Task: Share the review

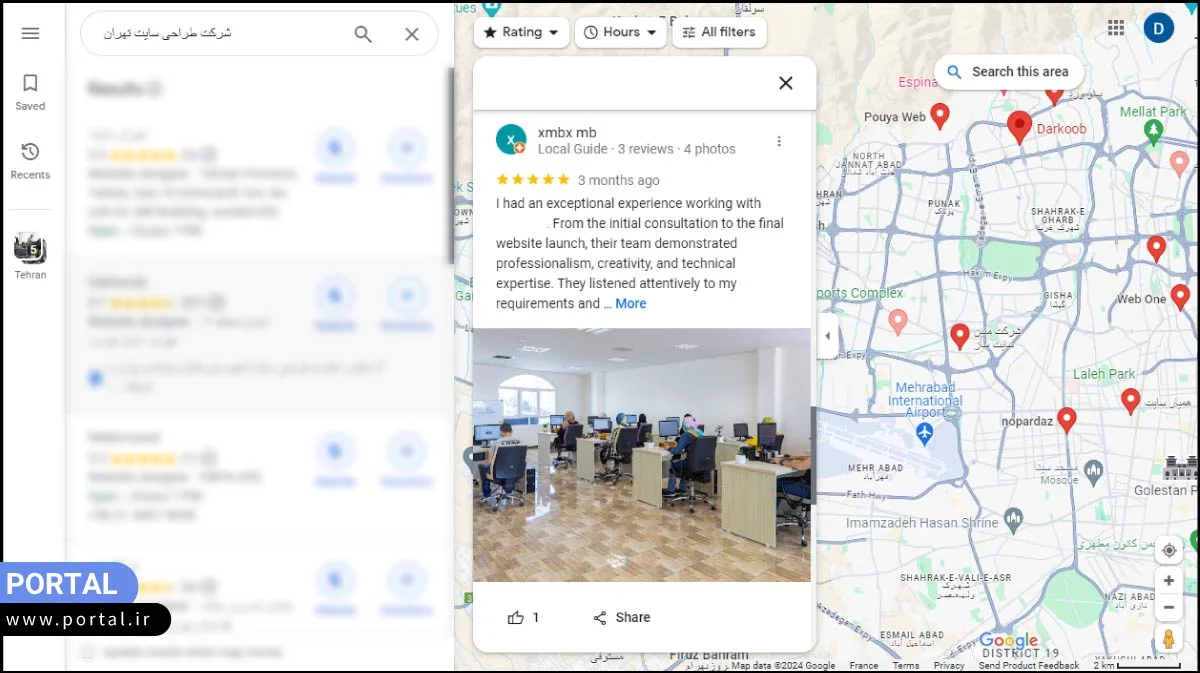Action: pos(621,618)
